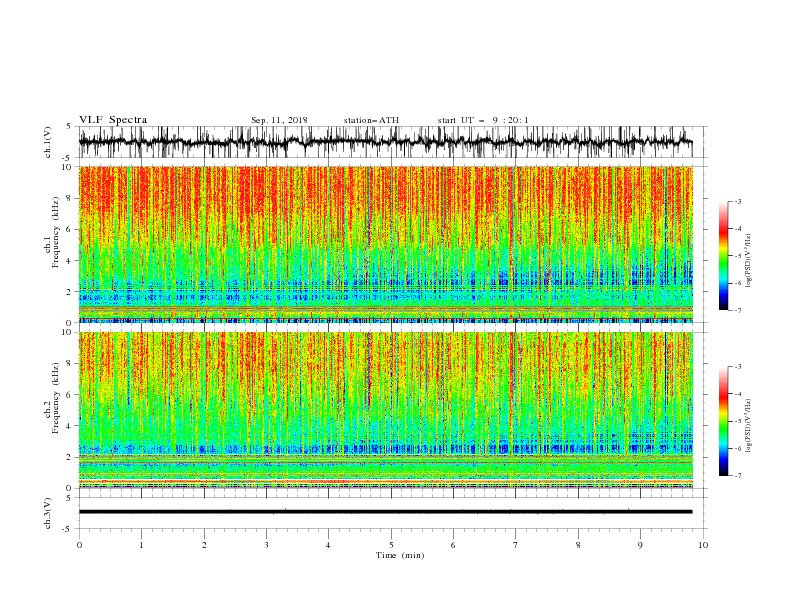The image size is (792, 612).
Task: Click the "8" kHz tick of ch.1 spectrogram
Action: click(70, 198)
